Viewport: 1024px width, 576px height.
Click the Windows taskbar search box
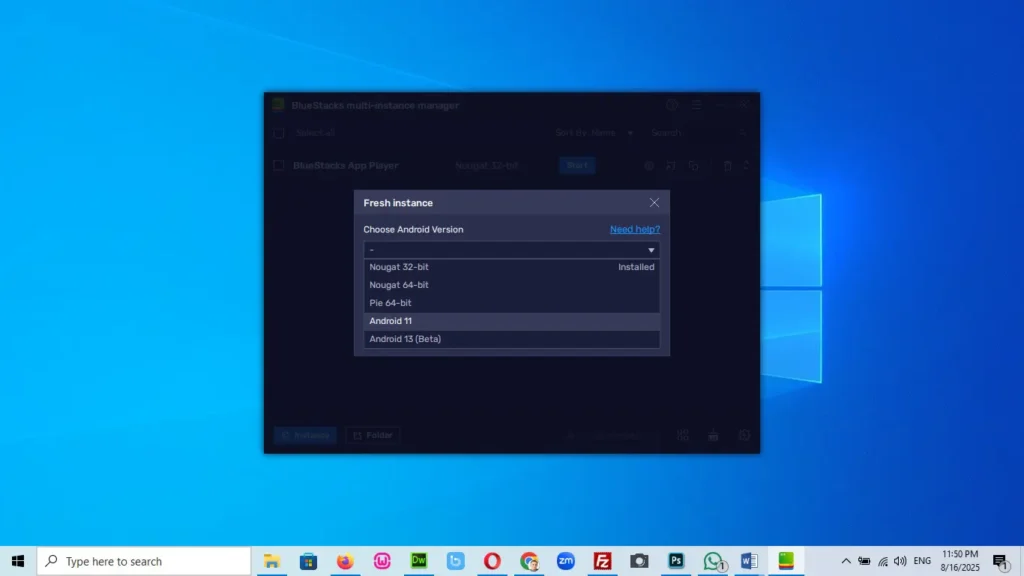[x=145, y=561]
